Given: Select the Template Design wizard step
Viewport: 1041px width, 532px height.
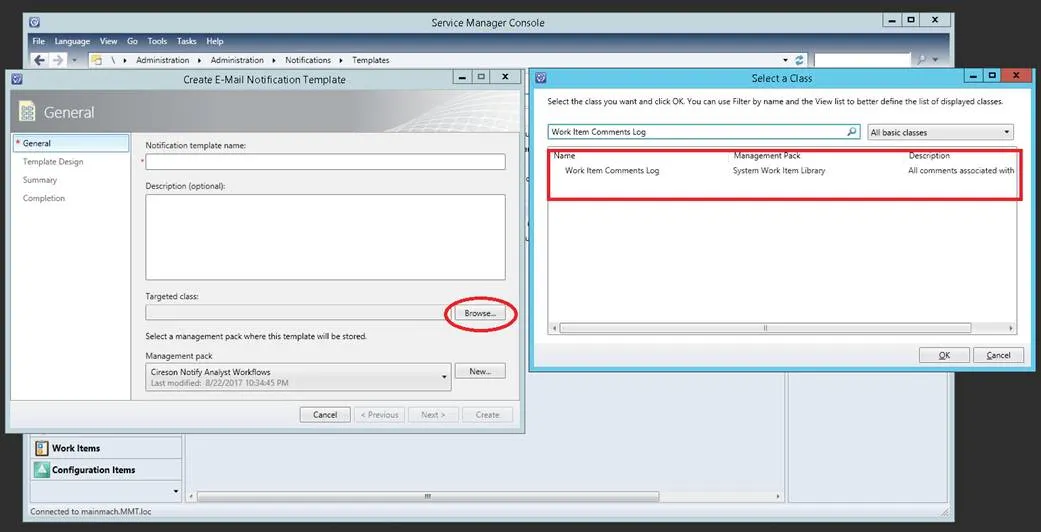Looking at the screenshot, I should 53,161.
